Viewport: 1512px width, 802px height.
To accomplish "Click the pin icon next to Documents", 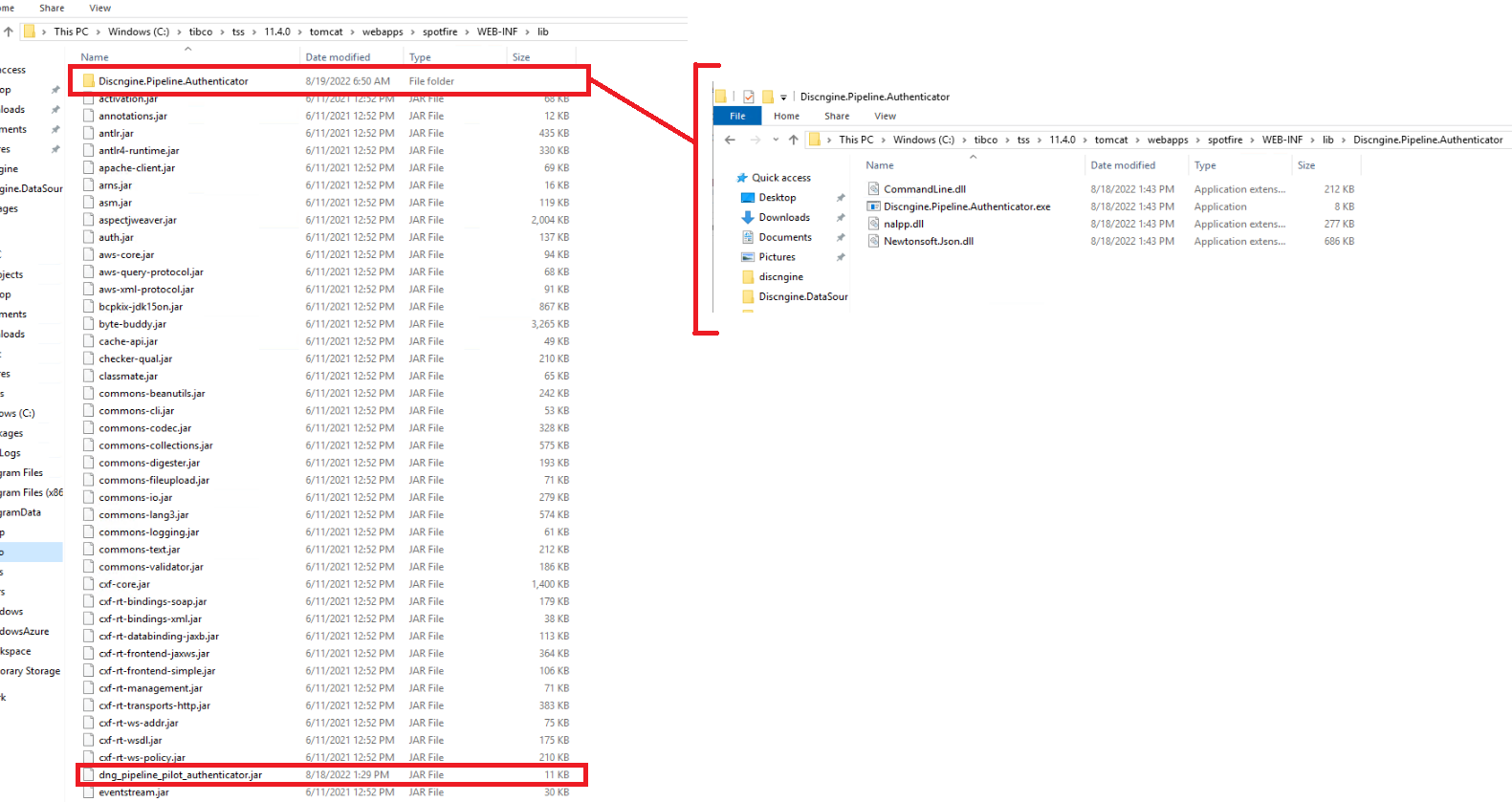I will pos(841,237).
